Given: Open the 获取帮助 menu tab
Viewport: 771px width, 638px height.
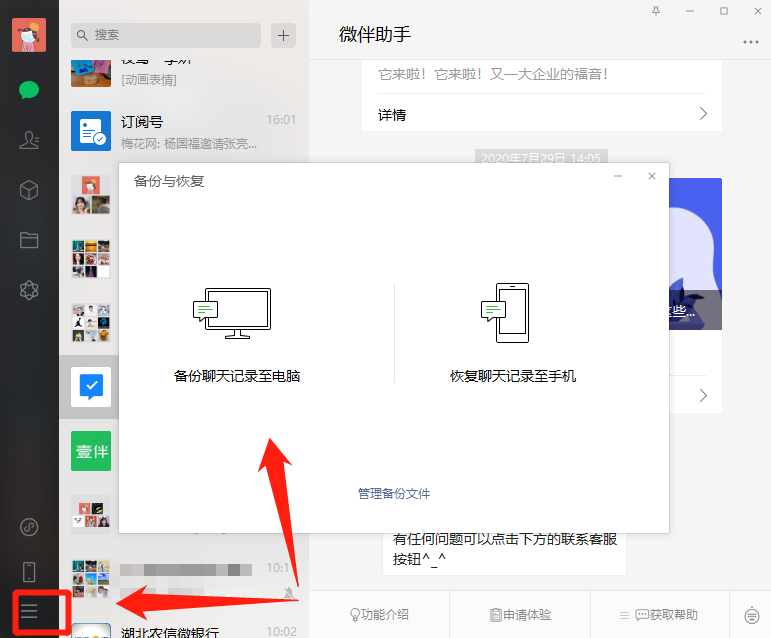Looking at the screenshot, I should 659,614.
